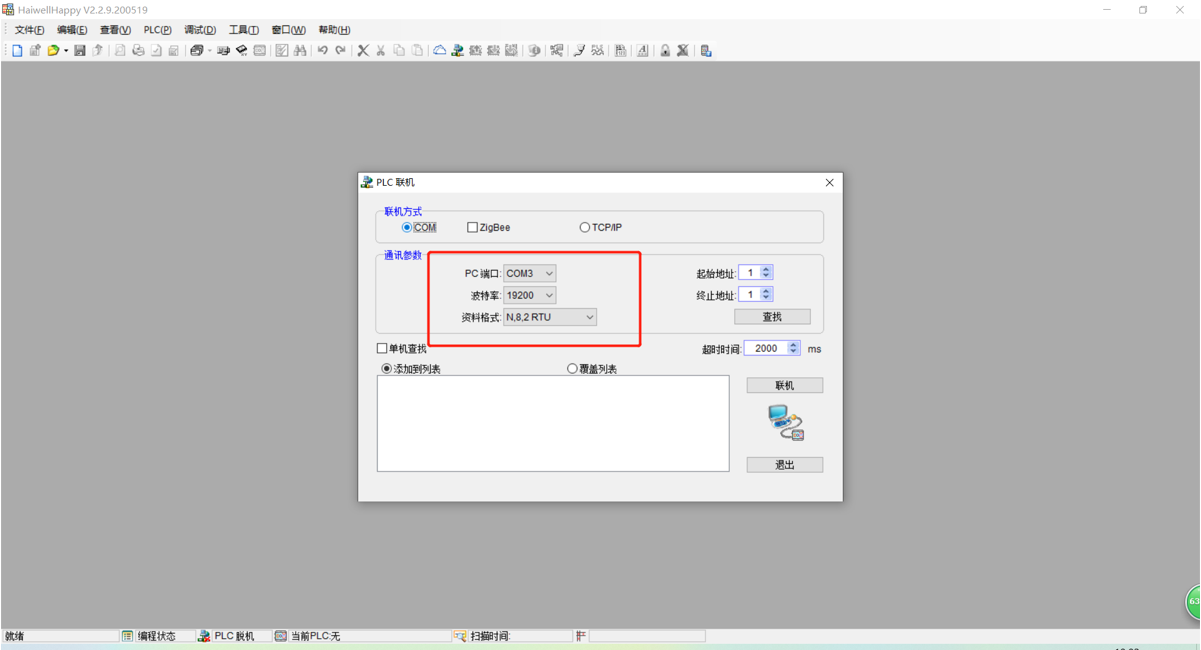Screen dimensions: 1201x650
Task: Select the COM connection radio button
Action: (407, 228)
